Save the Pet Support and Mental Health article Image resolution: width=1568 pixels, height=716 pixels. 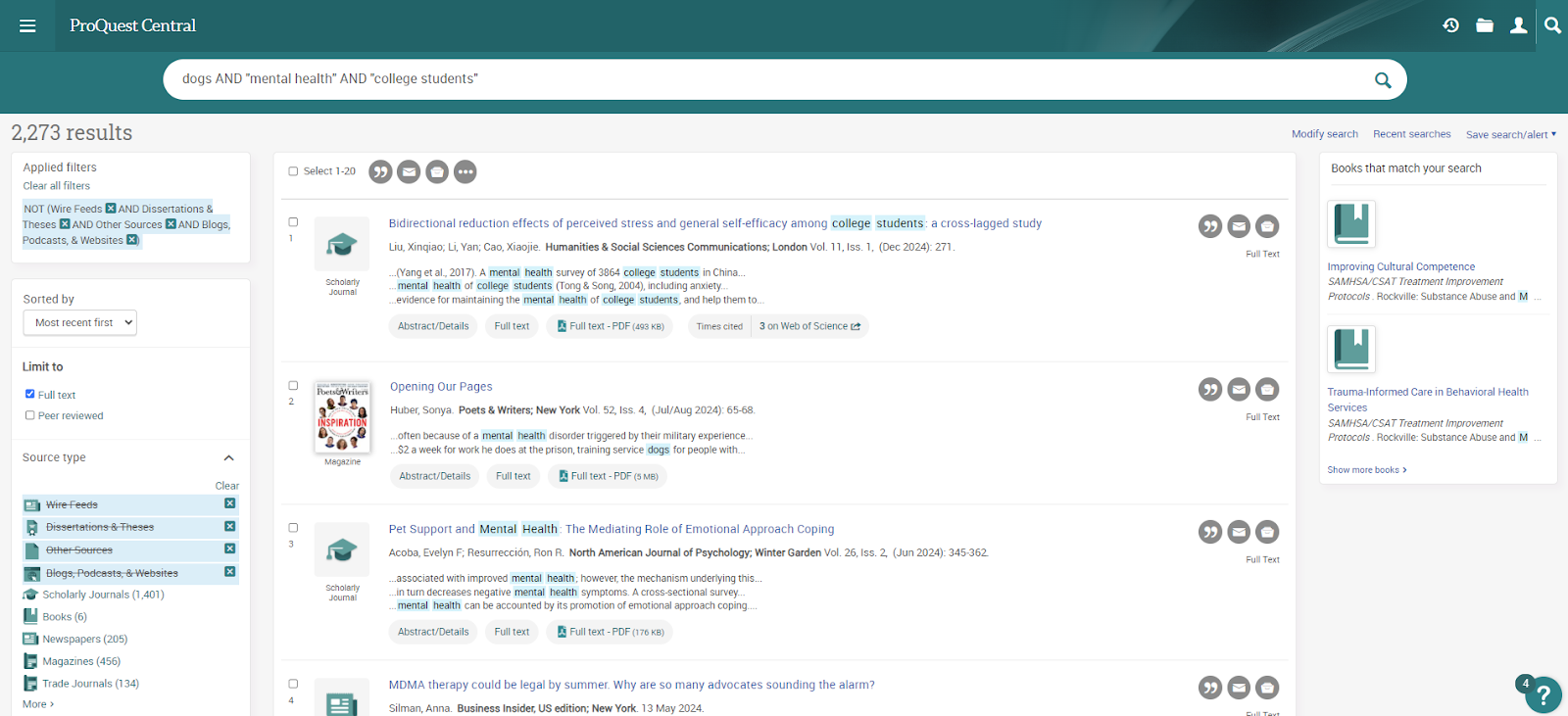1267,532
